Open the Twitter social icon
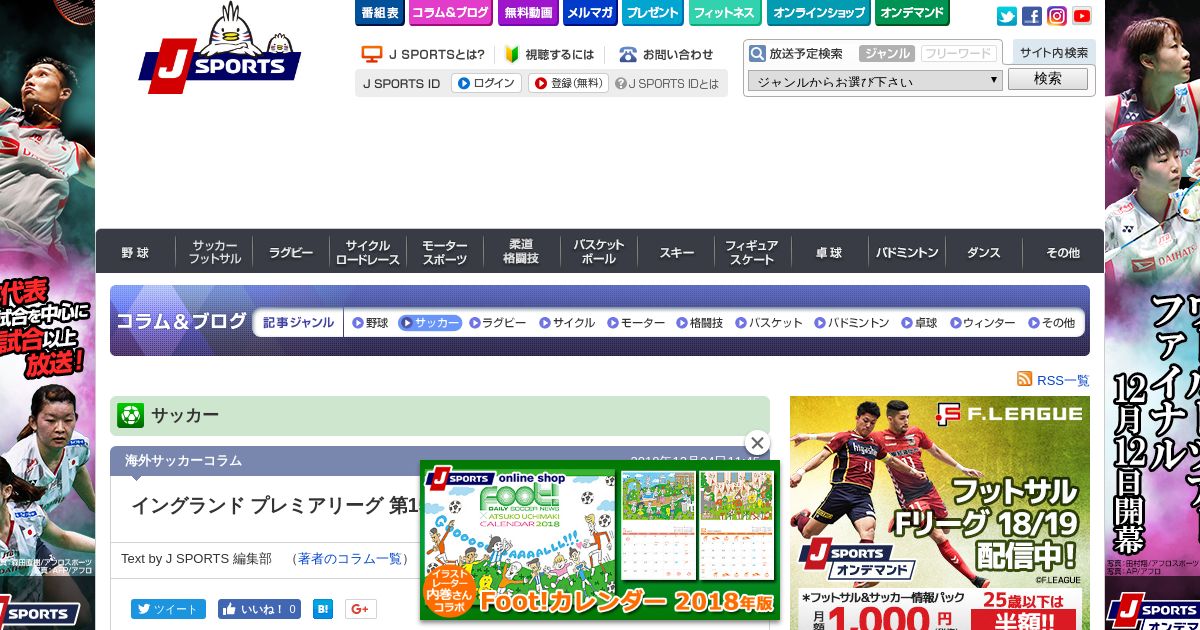The height and width of the screenshot is (630, 1200). coord(1007,16)
